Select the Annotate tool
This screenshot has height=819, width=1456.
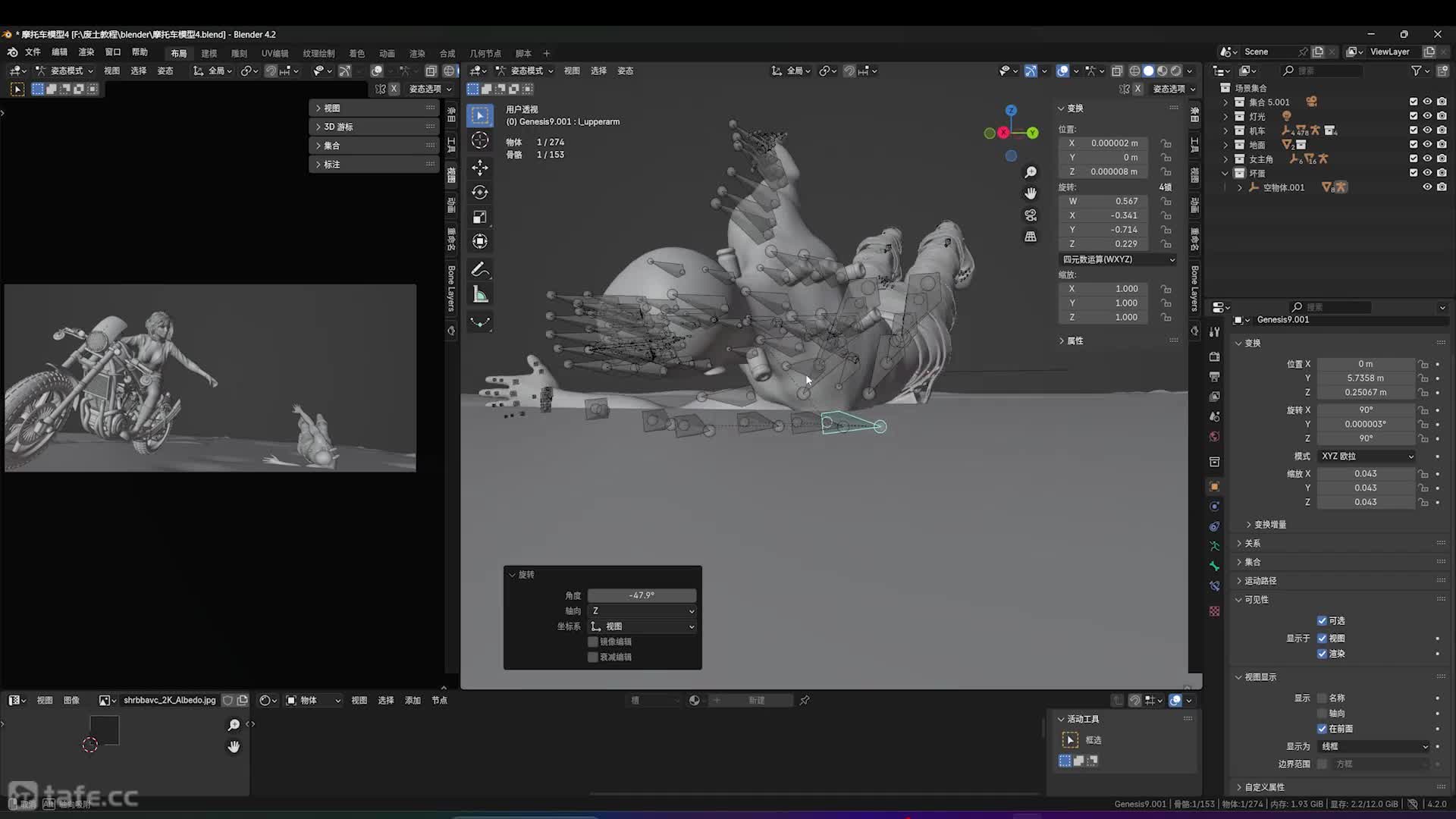tap(480, 269)
